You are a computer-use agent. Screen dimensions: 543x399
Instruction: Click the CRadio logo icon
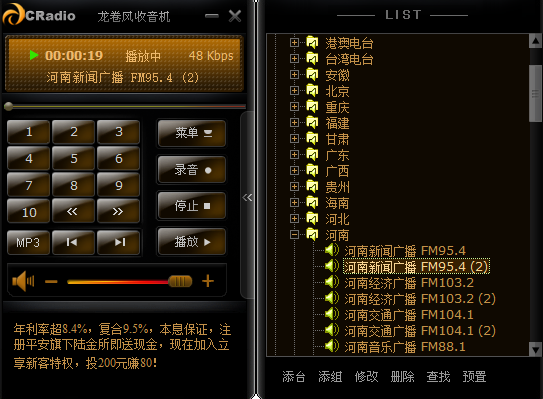click(x=14, y=15)
